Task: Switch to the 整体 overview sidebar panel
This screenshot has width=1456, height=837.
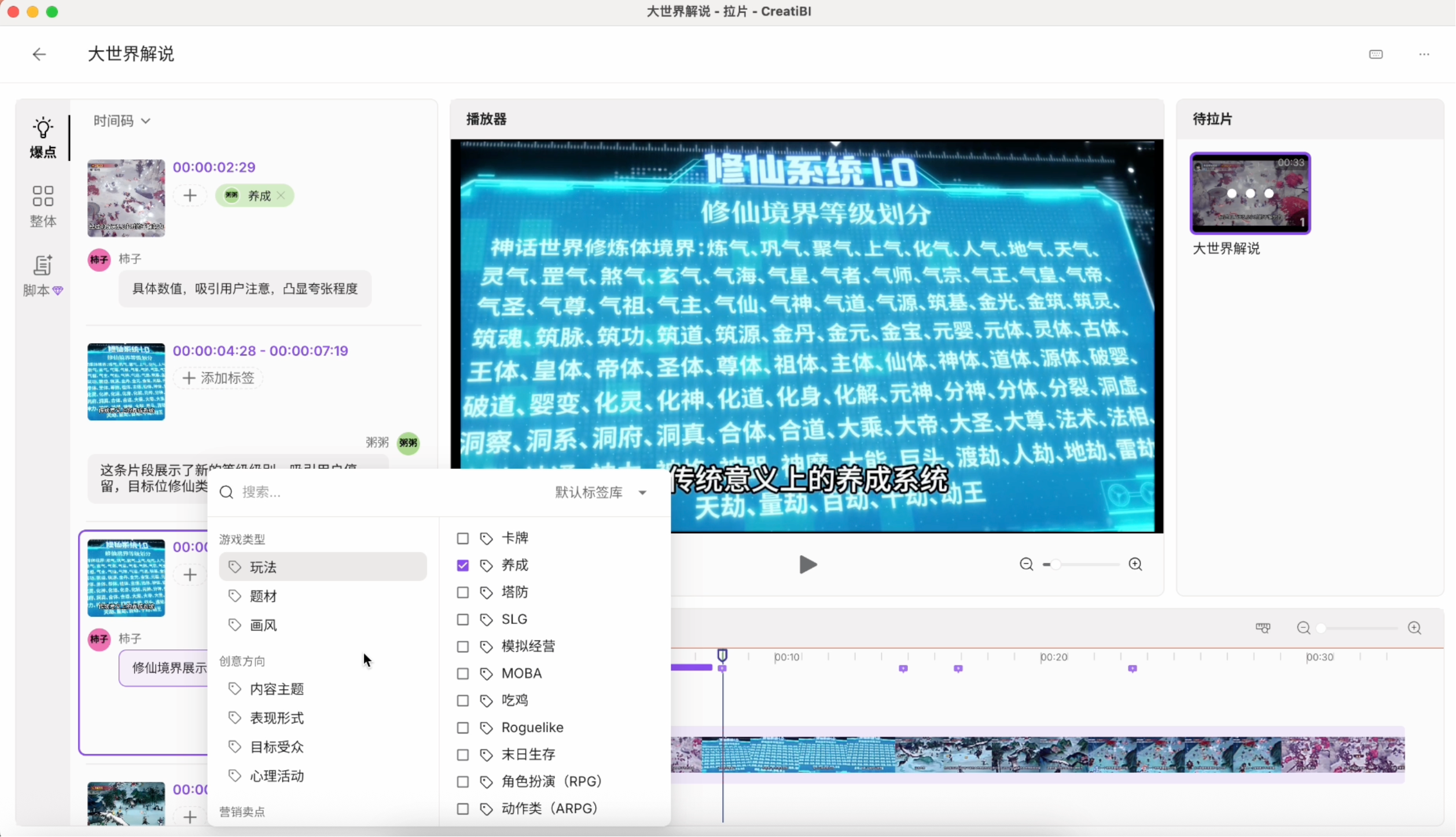Action: pyautogui.click(x=43, y=206)
